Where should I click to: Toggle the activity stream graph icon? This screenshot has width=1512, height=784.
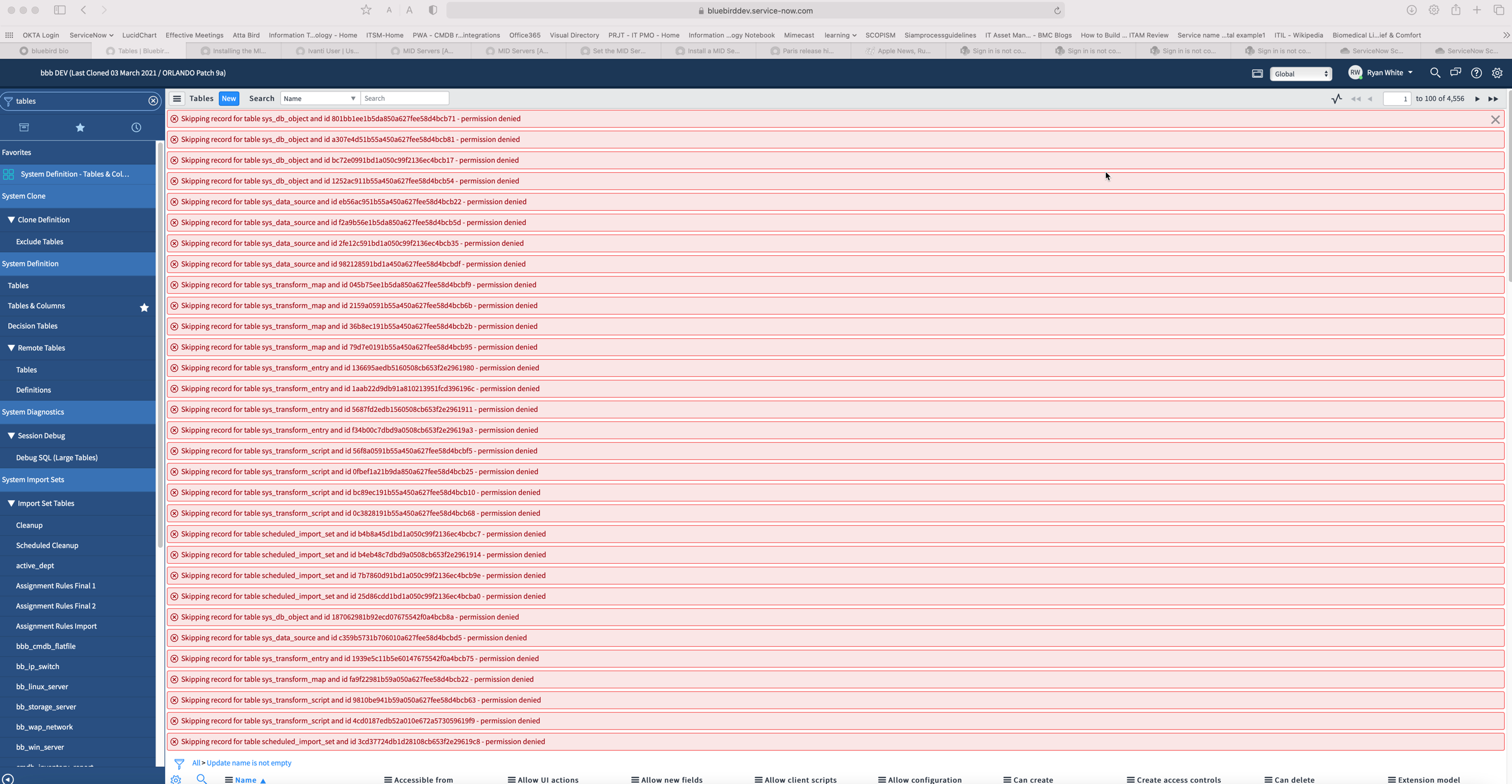pyautogui.click(x=1337, y=99)
